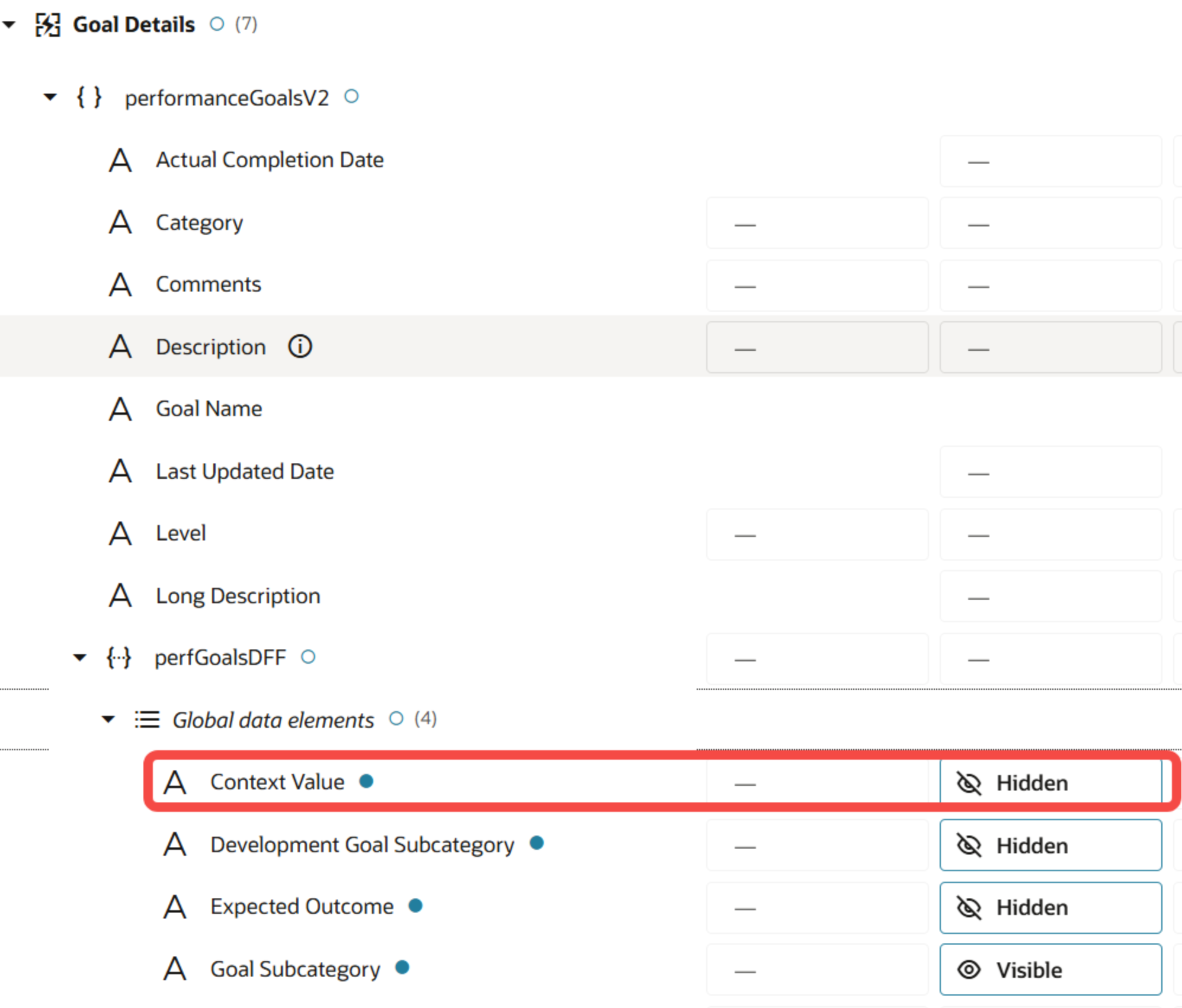
Task: Toggle Context Value Hidden visibility button
Action: [1050, 782]
